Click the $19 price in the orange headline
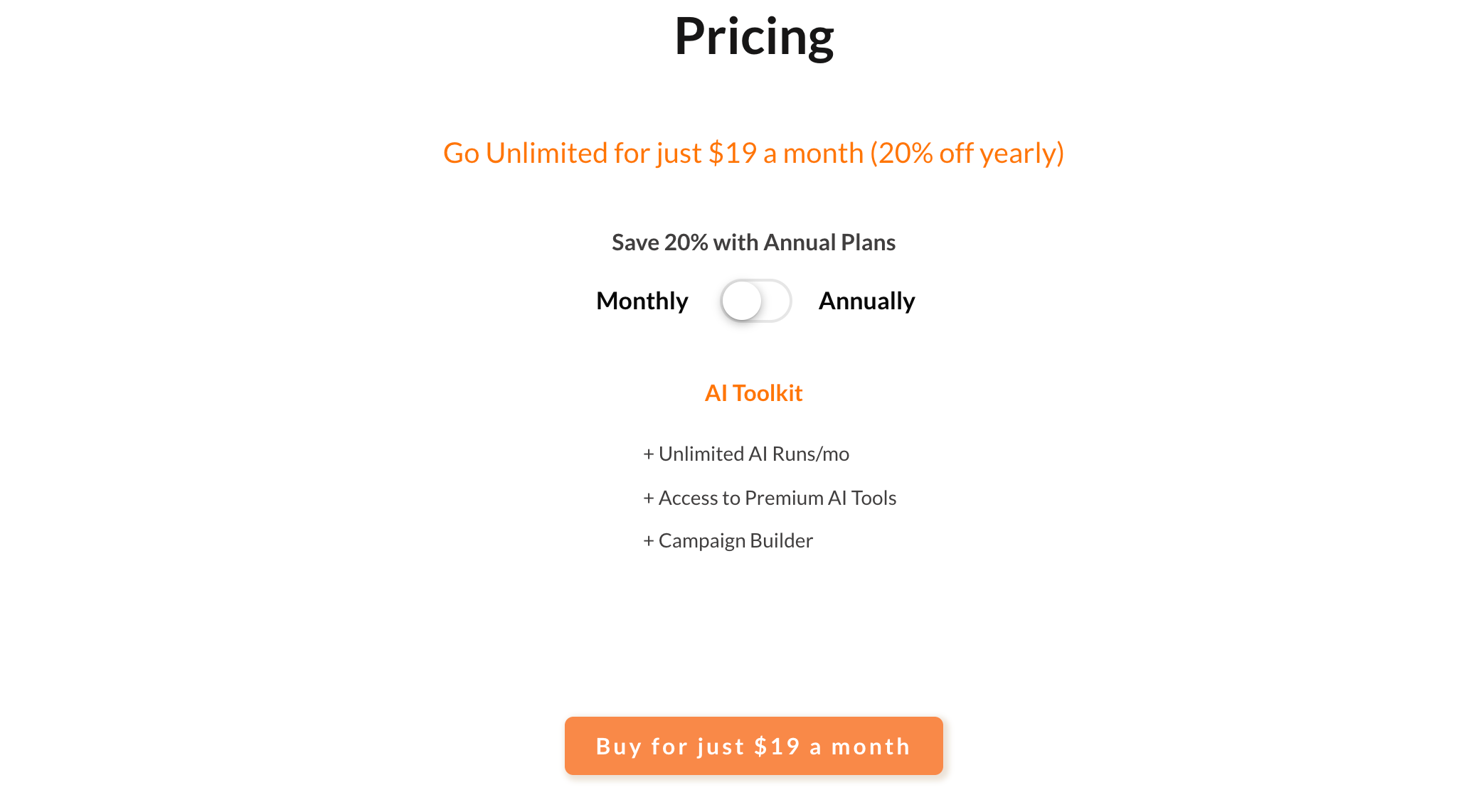Screen dimensions: 1471x812 pyautogui.click(x=733, y=153)
